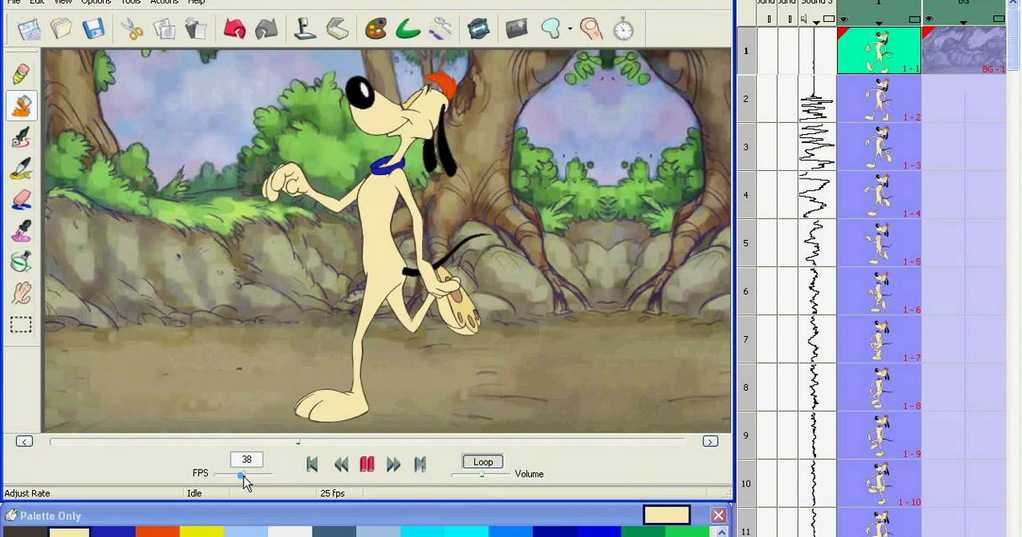Image resolution: width=1022 pixels, height=537 pixels.
Task: Click left arrow button beside scrub bar
Action: [x=24, y=442]
